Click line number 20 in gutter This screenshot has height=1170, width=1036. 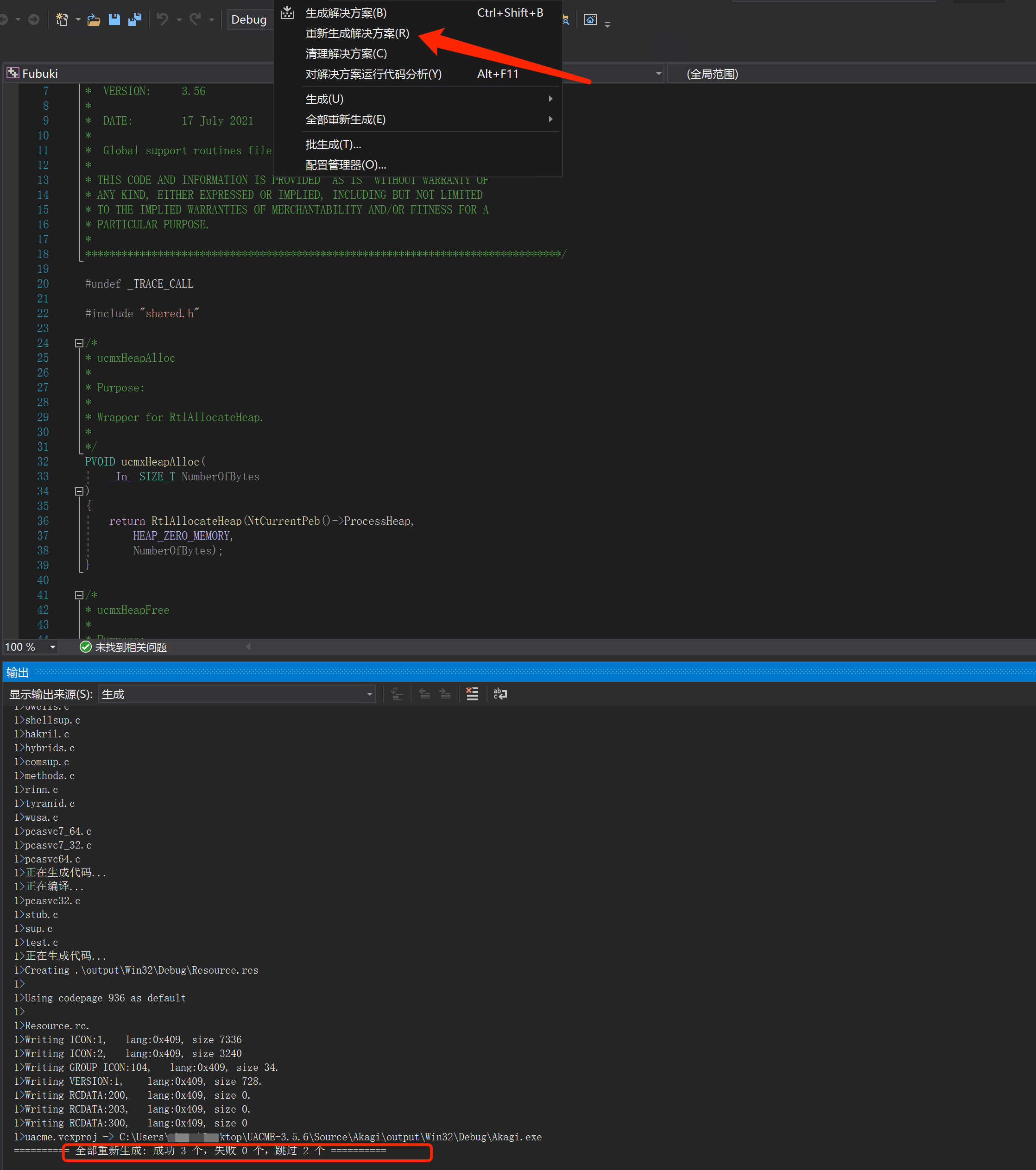click(43, 284)
